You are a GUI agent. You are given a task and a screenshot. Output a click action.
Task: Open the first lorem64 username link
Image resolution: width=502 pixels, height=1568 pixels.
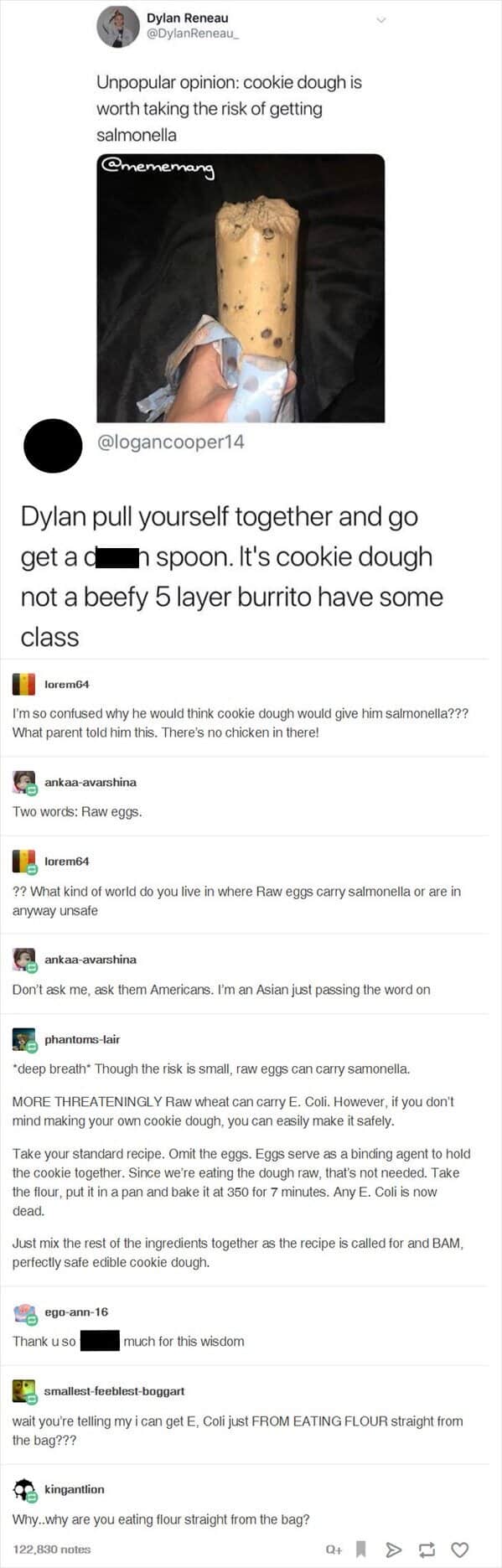coord(66,684)
